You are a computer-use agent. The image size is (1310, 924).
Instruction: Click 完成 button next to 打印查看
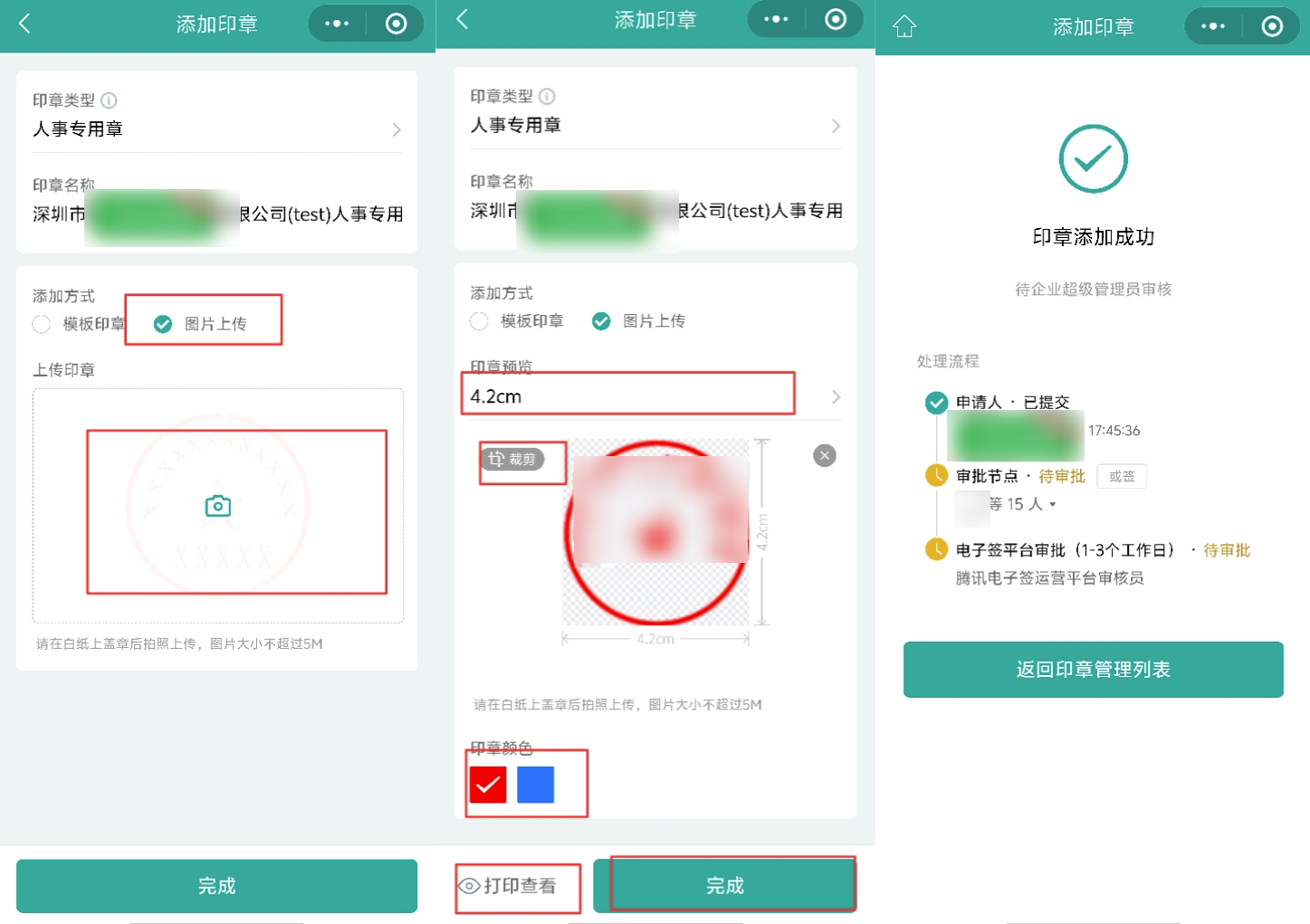click(x=724, y=886)
